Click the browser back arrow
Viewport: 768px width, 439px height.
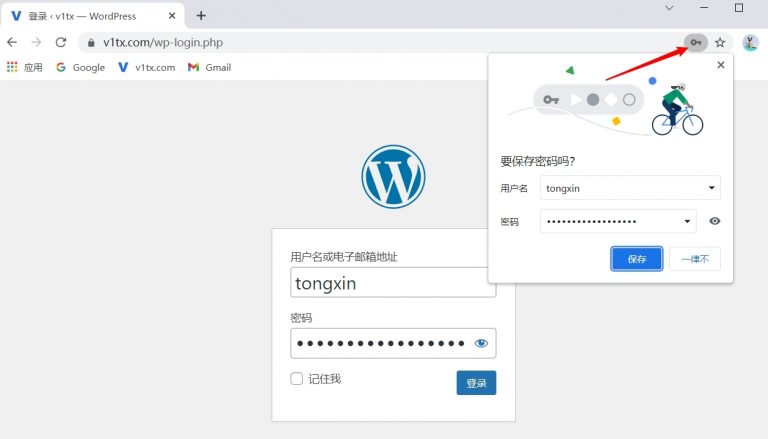click(x=12, y=43)
